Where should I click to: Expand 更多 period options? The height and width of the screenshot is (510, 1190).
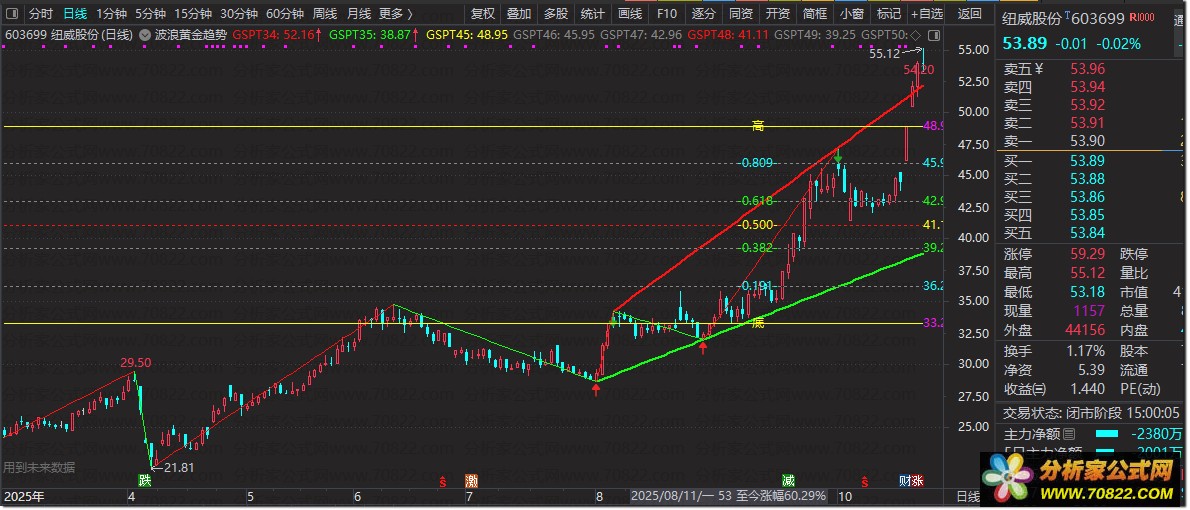coord(396,14)
